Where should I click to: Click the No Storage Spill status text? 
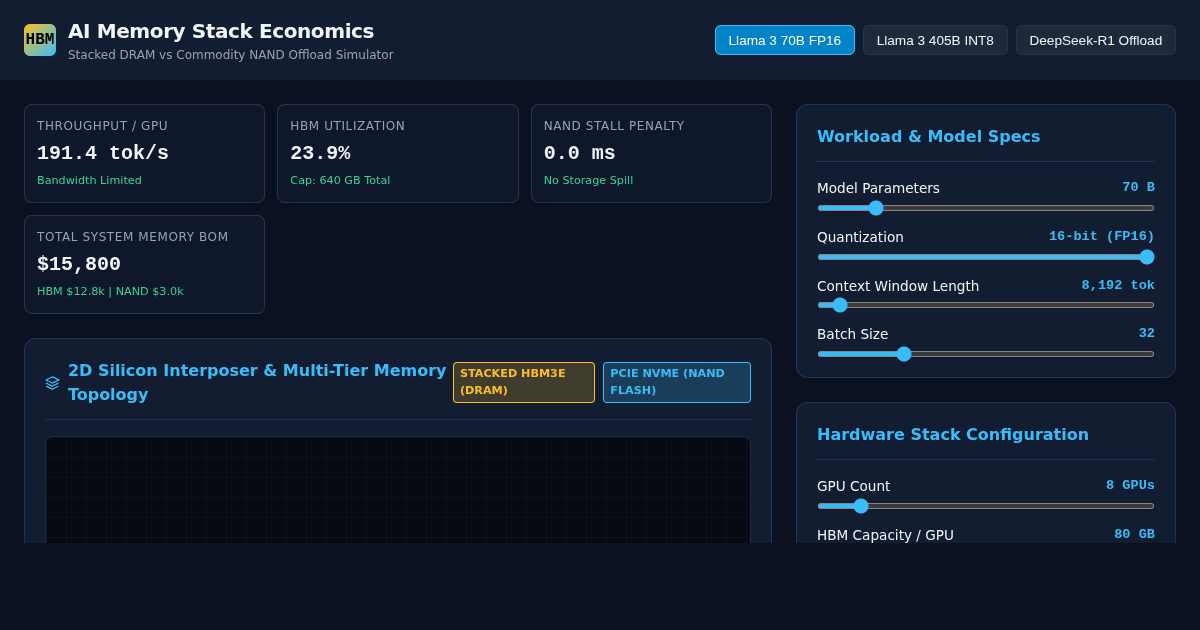588,181
